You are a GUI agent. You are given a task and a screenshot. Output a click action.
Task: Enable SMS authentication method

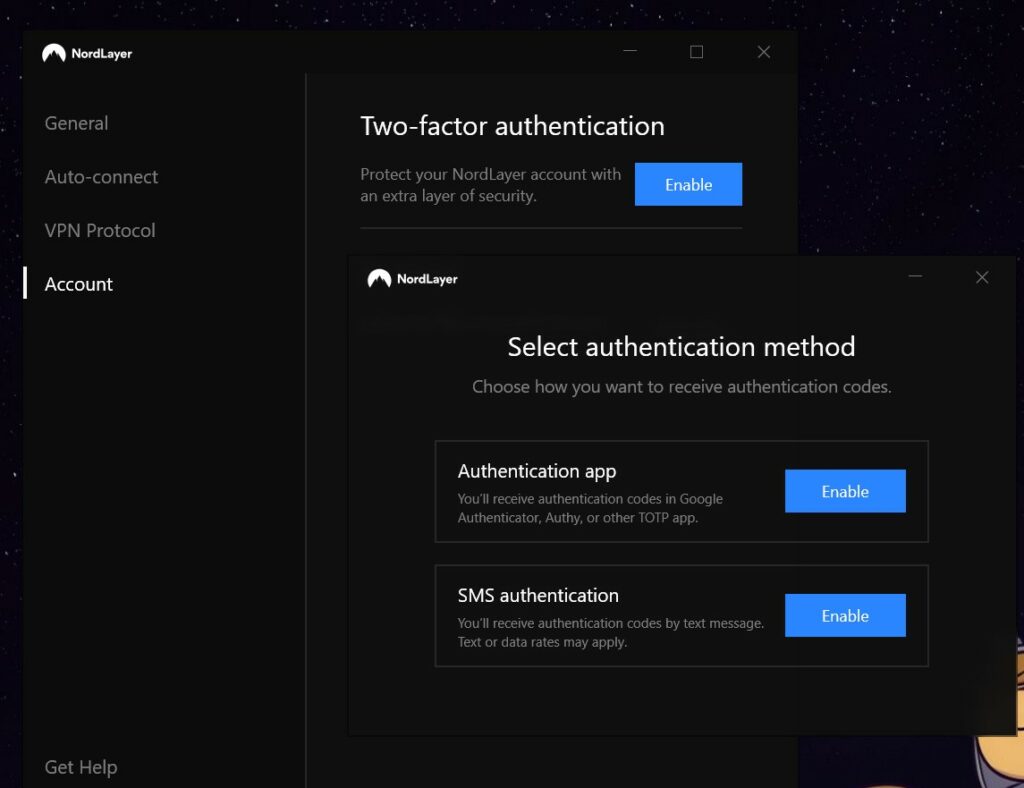coord(845,616)
